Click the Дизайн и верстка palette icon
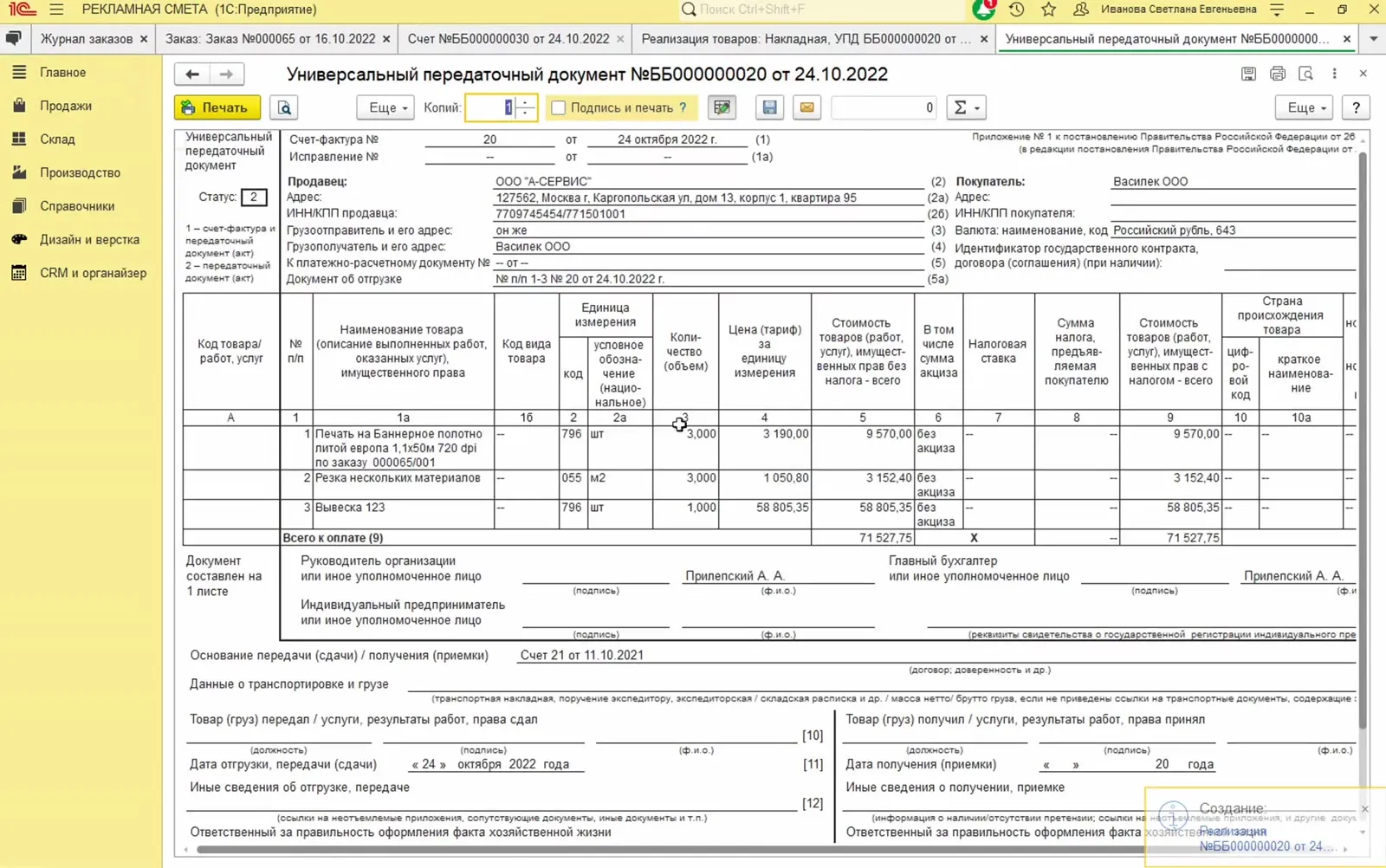 click(19, 239)
